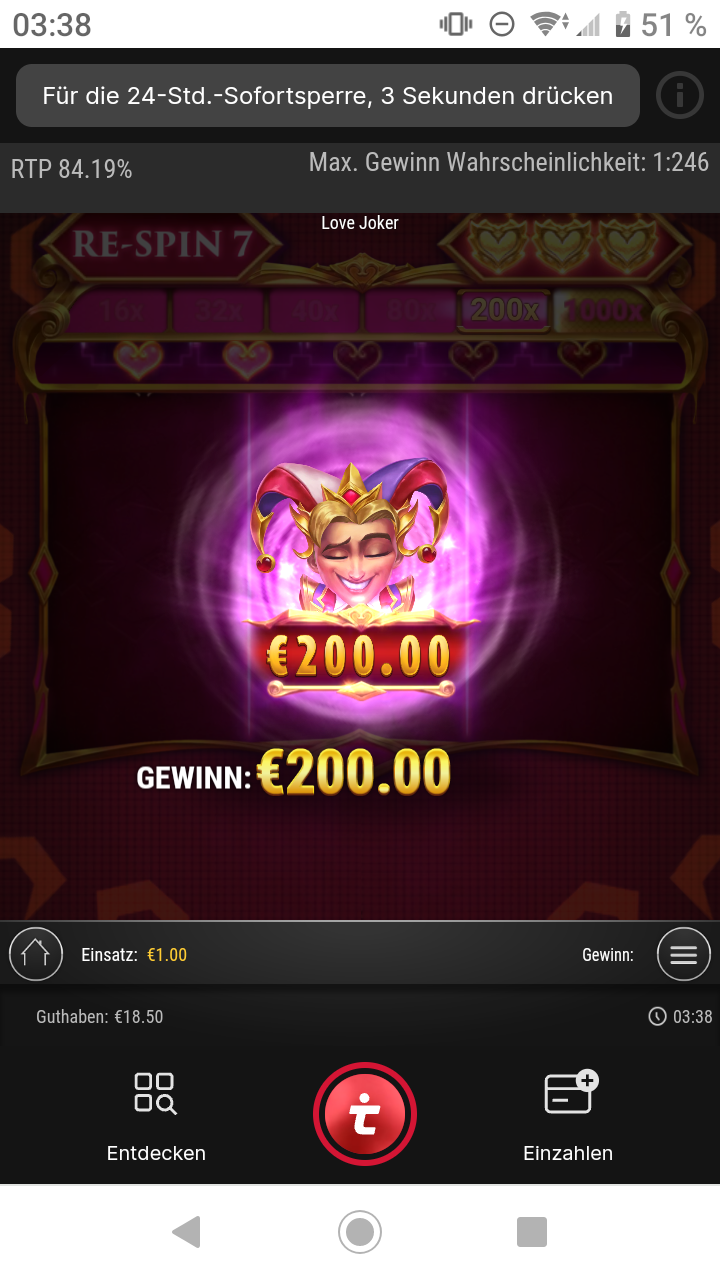Tap the info circle icon
720x1280 pixels.
click(680, 96)
